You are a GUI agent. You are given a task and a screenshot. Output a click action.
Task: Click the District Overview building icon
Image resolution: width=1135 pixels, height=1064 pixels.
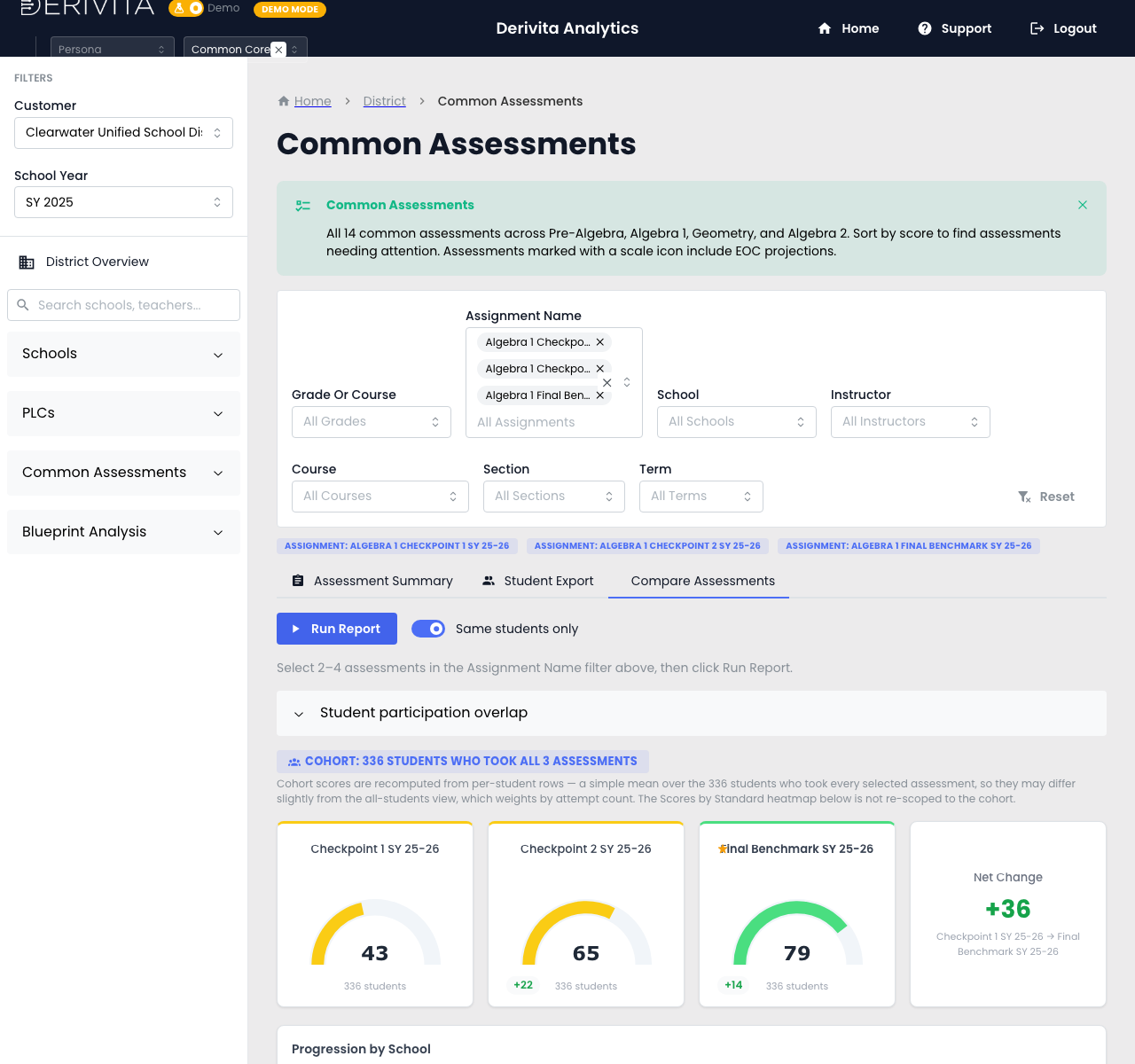pos(27,262)
